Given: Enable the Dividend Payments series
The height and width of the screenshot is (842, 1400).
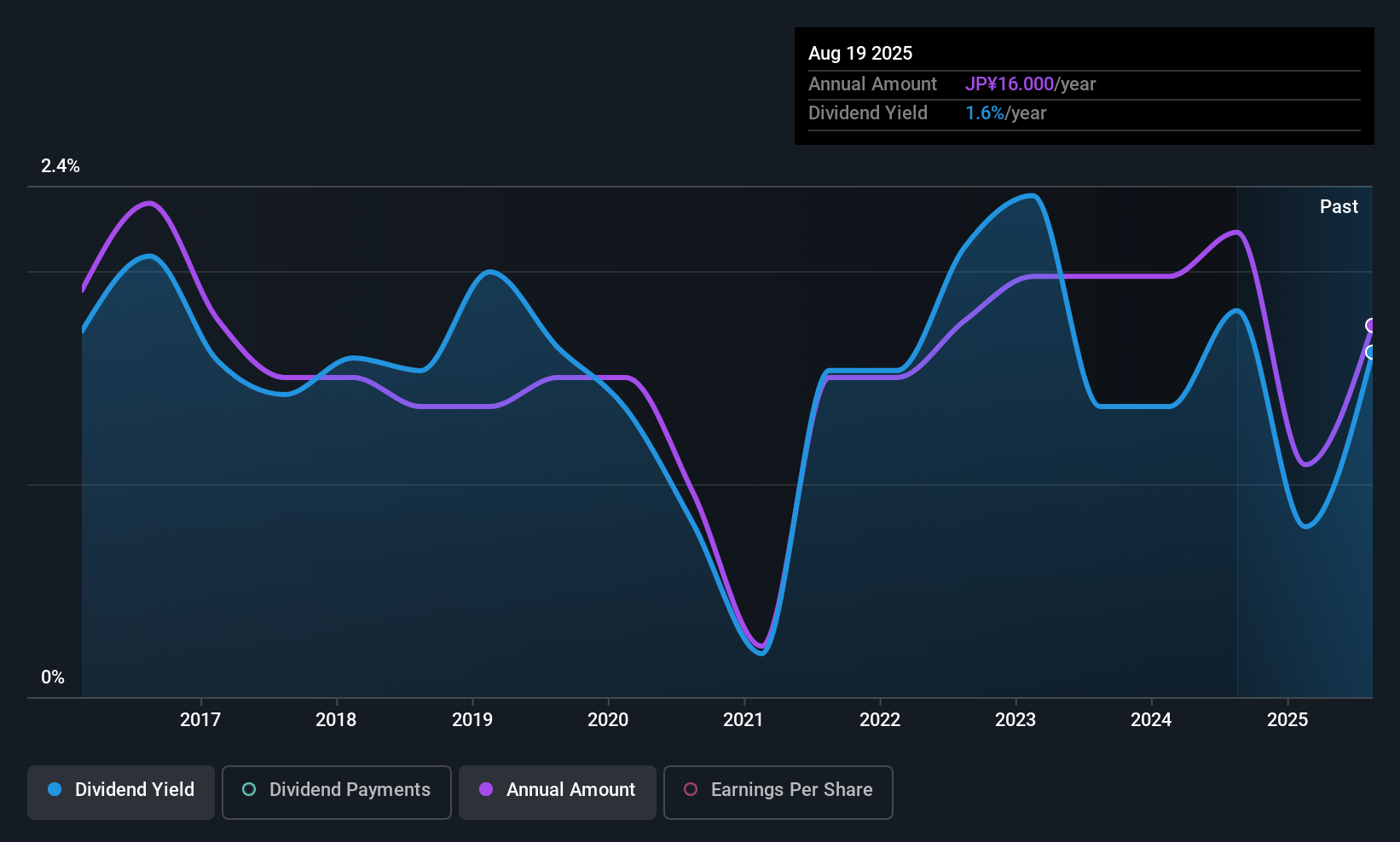Looking at the screenshot, I should pos(337,792).
